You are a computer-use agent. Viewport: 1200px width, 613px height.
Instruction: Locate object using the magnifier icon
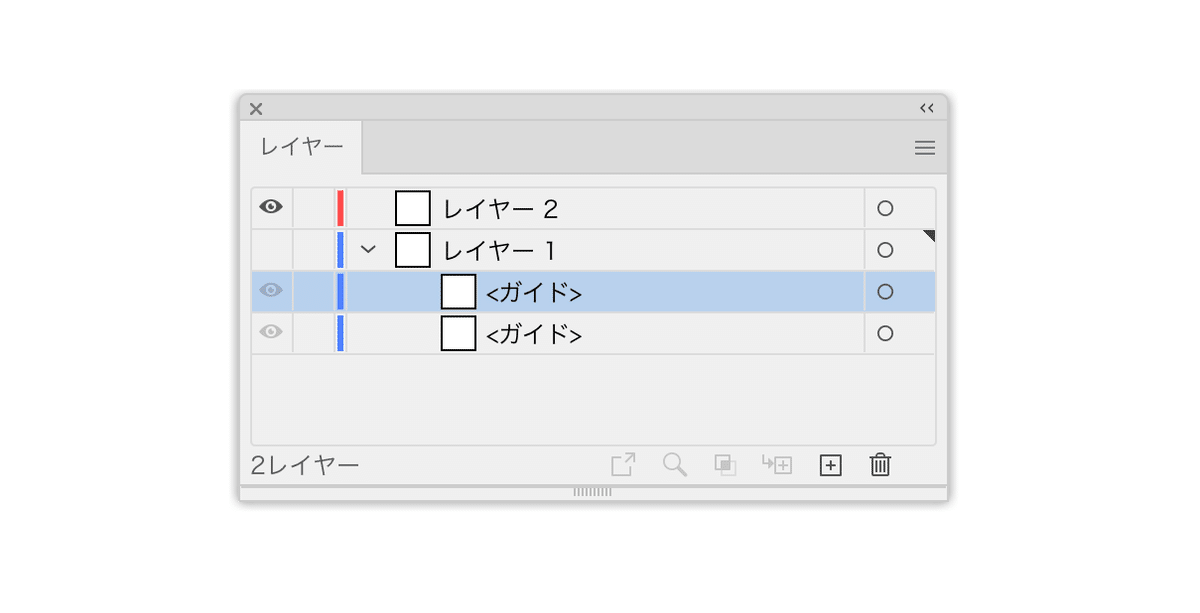tap(673, 464)
